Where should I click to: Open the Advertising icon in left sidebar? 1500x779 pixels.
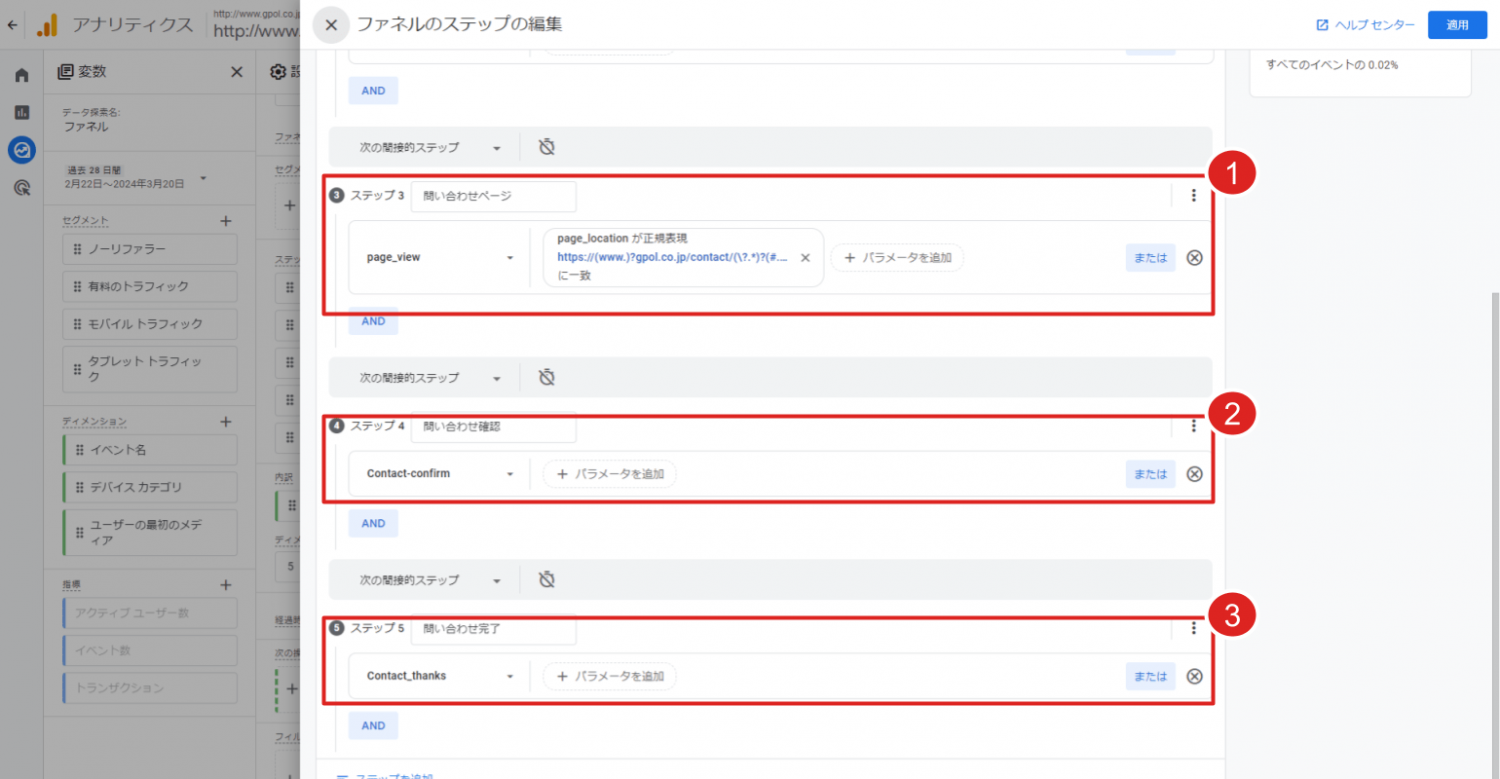tap(21, 188)
